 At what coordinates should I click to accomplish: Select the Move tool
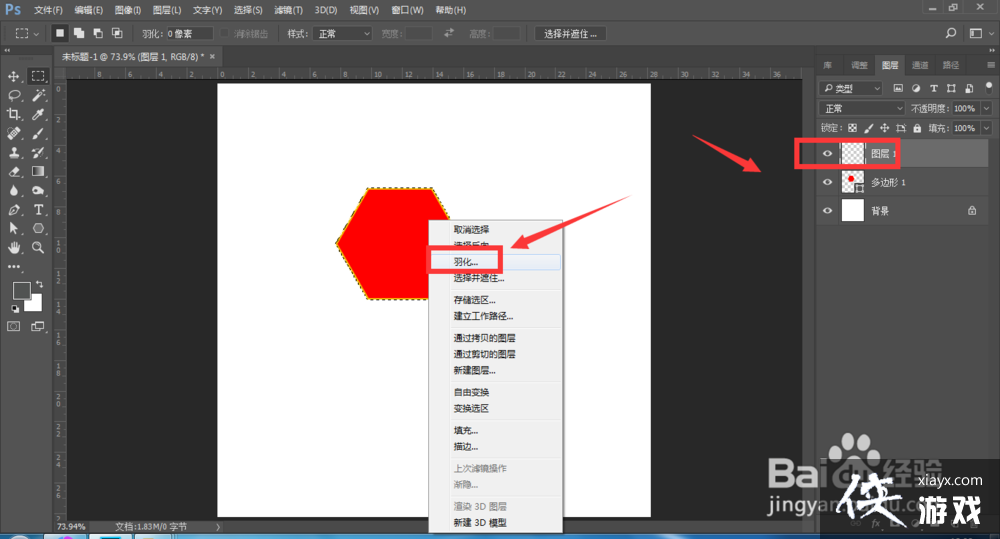[x=14, y=76]
